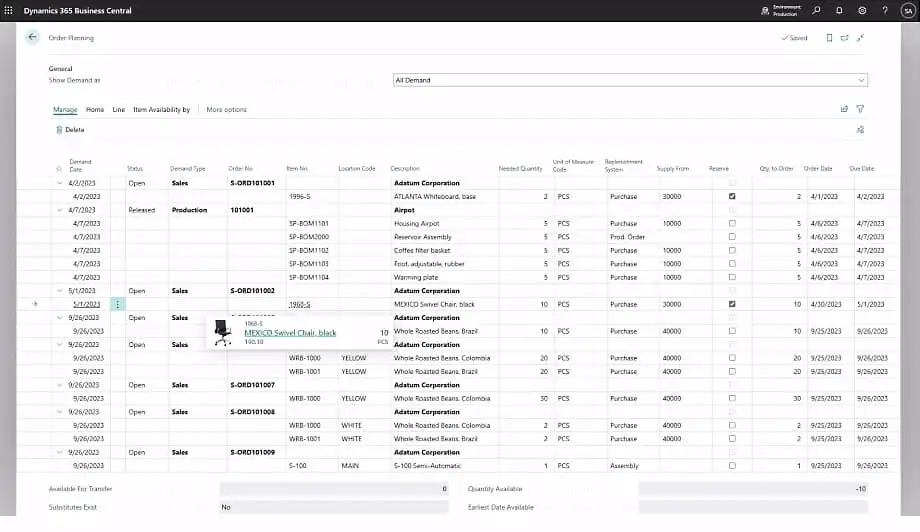This screenshot has width=920, height=532.
Task: Click the chair thumbnail in the popup
Action: (222, 333)
